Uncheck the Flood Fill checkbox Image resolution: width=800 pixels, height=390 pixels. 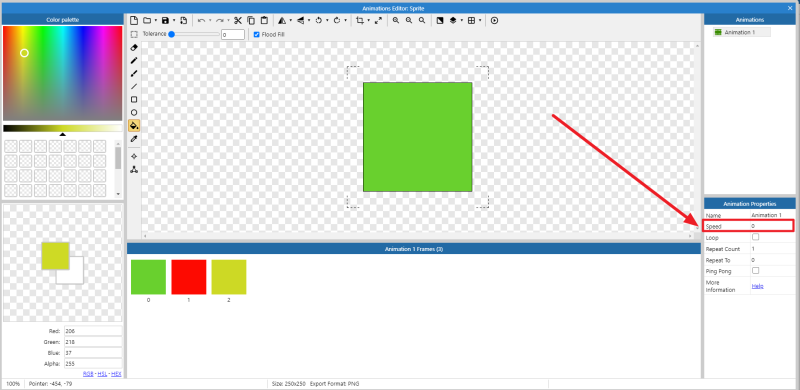(257, 35)
